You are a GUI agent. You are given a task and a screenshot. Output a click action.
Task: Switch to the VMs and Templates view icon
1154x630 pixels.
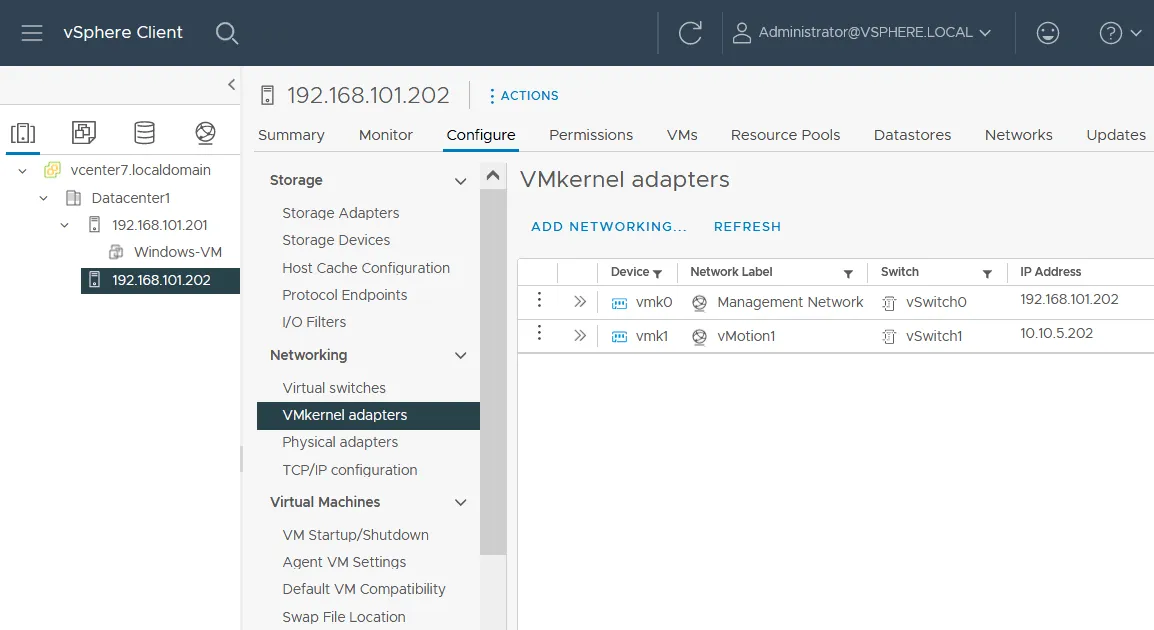(x=83, y=130)
